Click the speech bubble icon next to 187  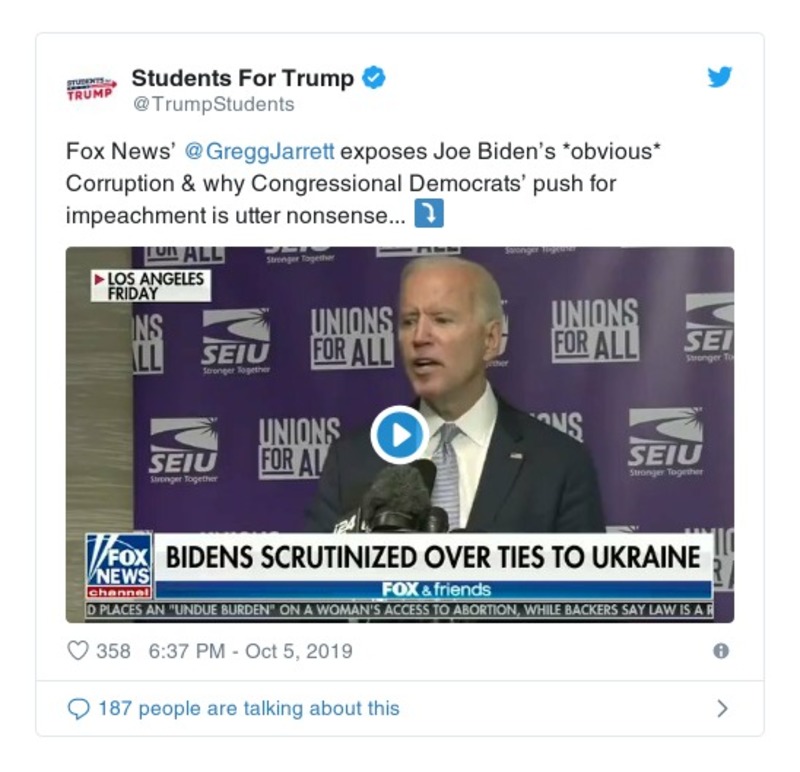pos(80,707)
